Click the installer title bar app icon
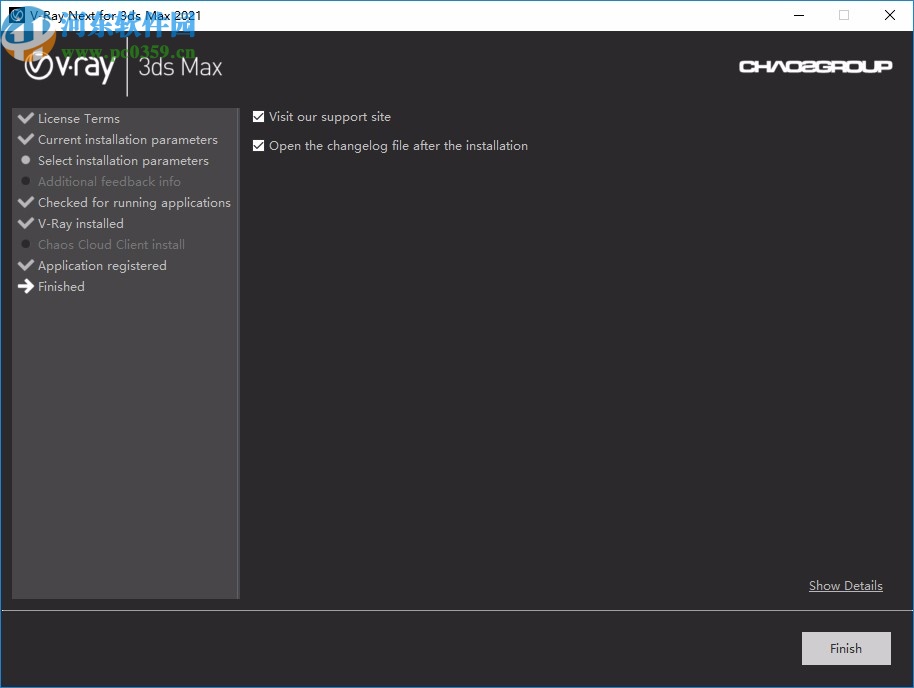This screenshot has width=914, height=688. coord(16,15)
